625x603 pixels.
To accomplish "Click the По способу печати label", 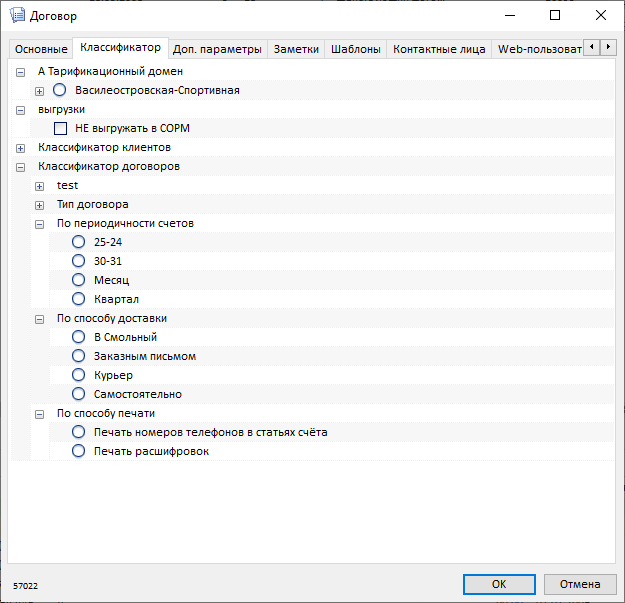I will point(106,414).
